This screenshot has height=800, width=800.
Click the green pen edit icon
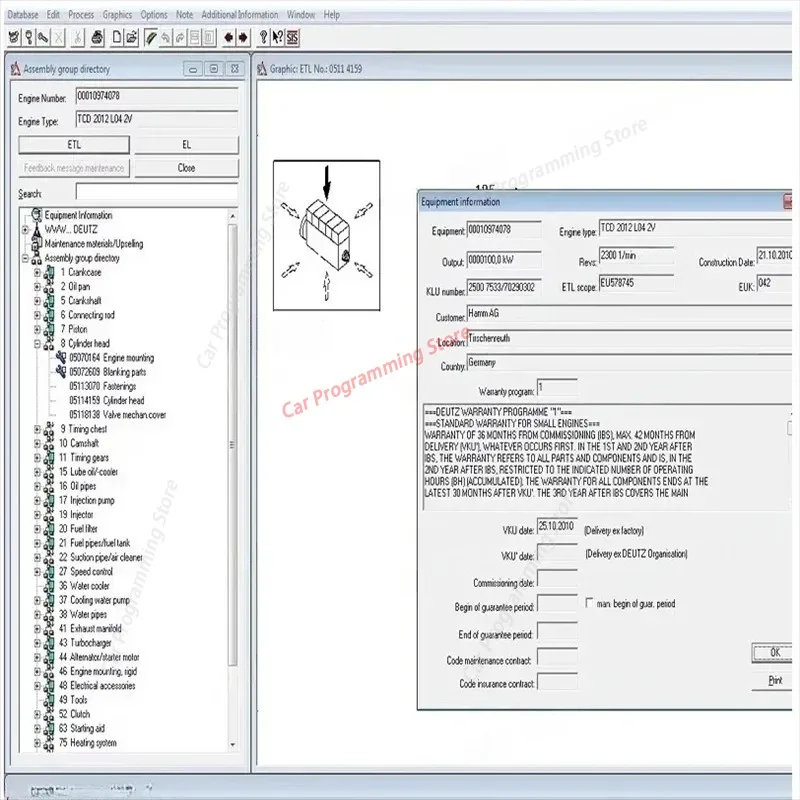pos(151,37)
